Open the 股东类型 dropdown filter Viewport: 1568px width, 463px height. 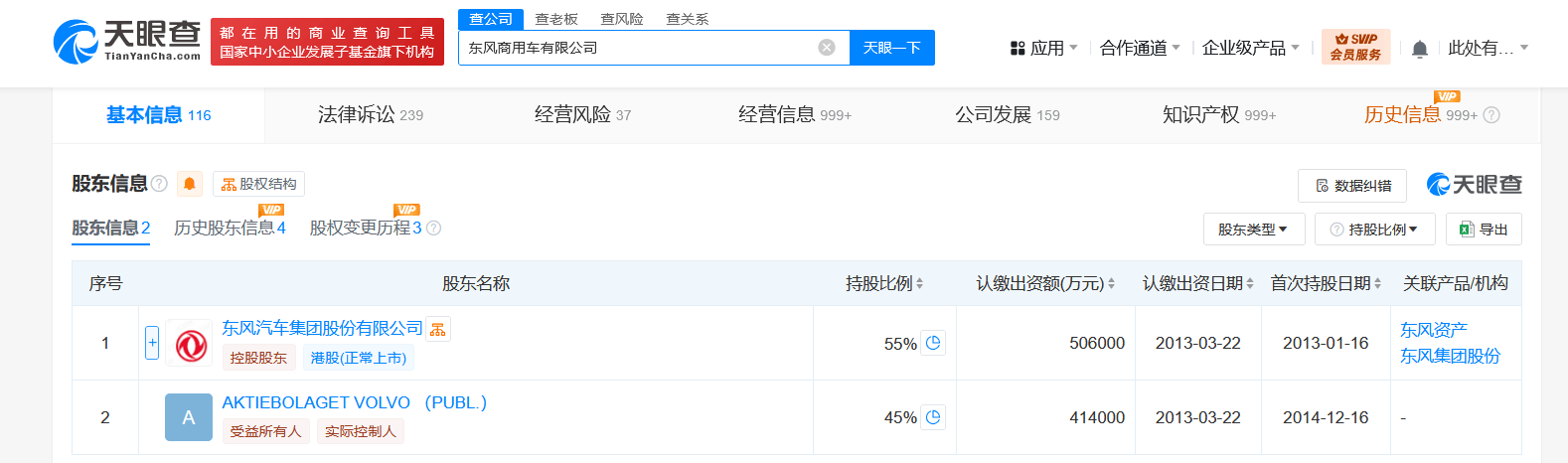pos(1252,230)
